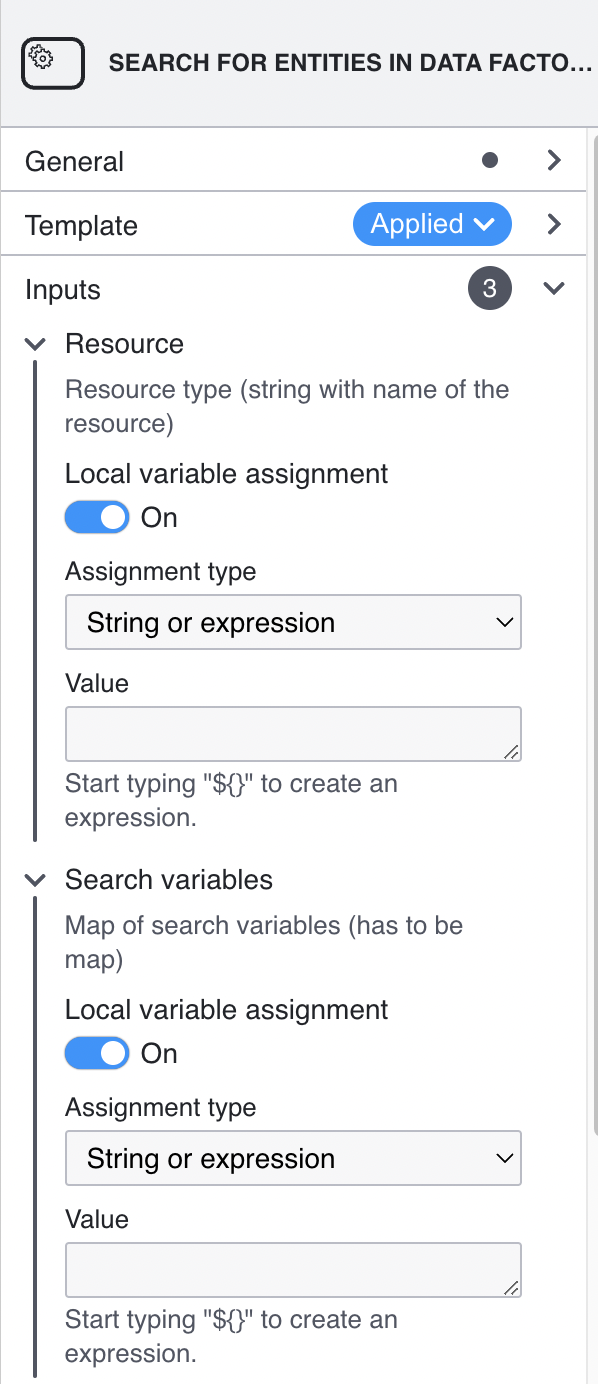The height and width of the screenshot is (1384, 598).
Task: Collapse the Resource input group
Action: (x=35, y=344)
